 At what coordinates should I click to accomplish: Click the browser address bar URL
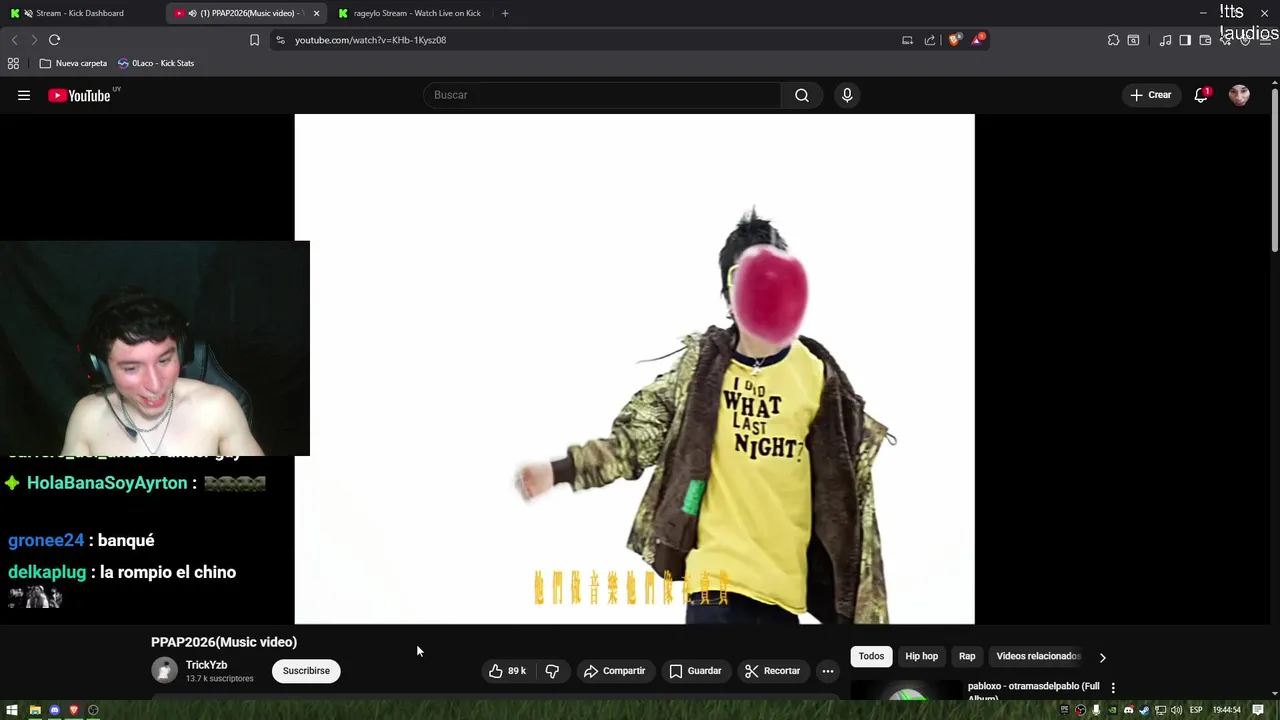pos(370,40)
